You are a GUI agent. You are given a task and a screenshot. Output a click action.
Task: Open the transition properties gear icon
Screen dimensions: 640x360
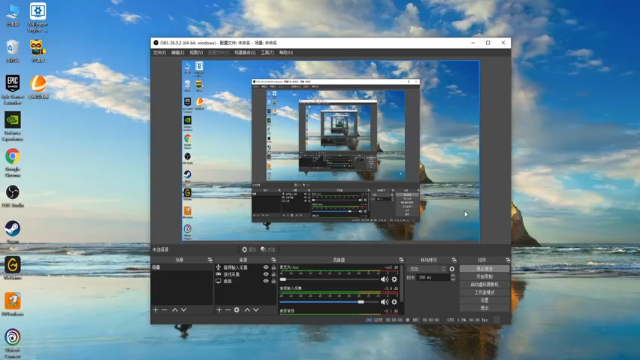(x=452, y=269)
